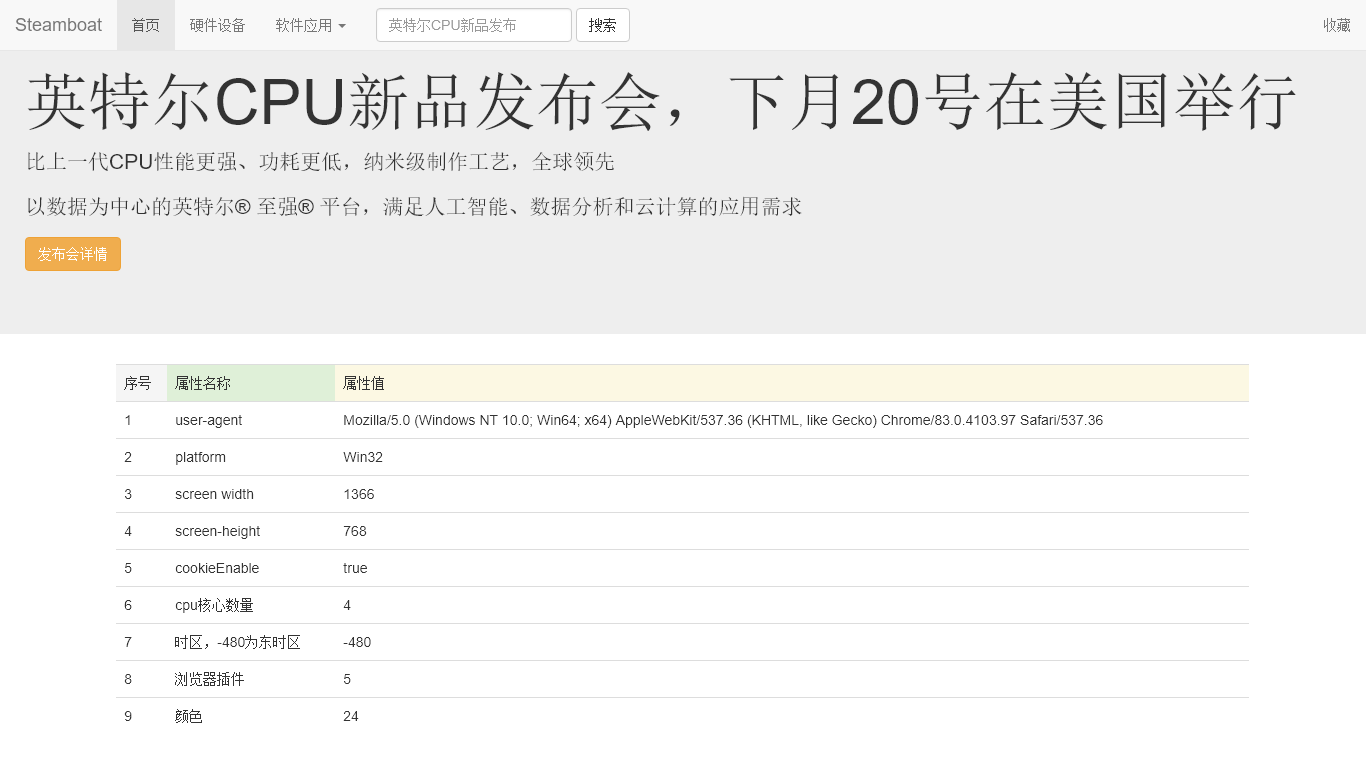
Task: Select the cookieEnable cell
Action: coord(251,568)
